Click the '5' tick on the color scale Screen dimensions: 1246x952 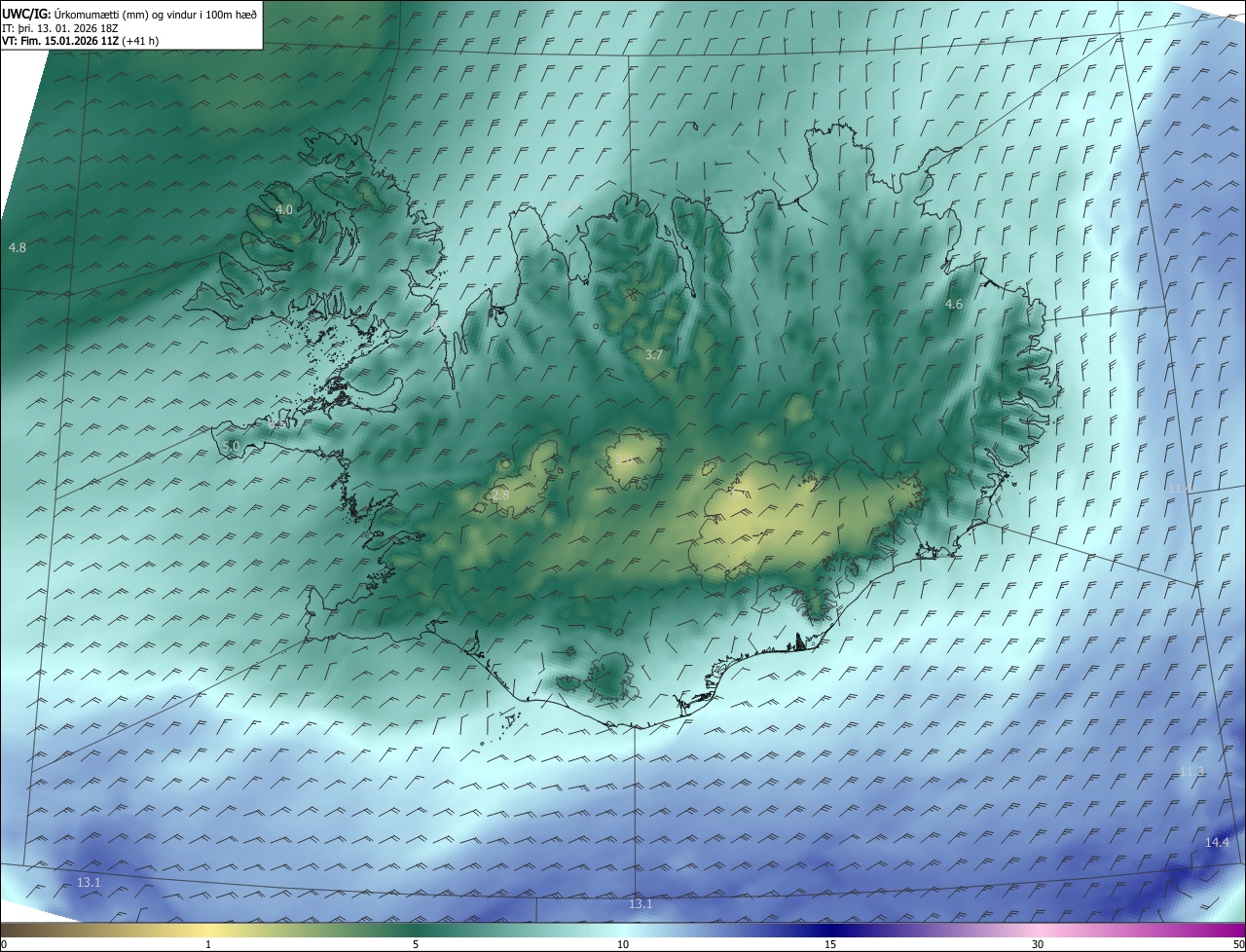pyautogui.click(x=416, y=944)
